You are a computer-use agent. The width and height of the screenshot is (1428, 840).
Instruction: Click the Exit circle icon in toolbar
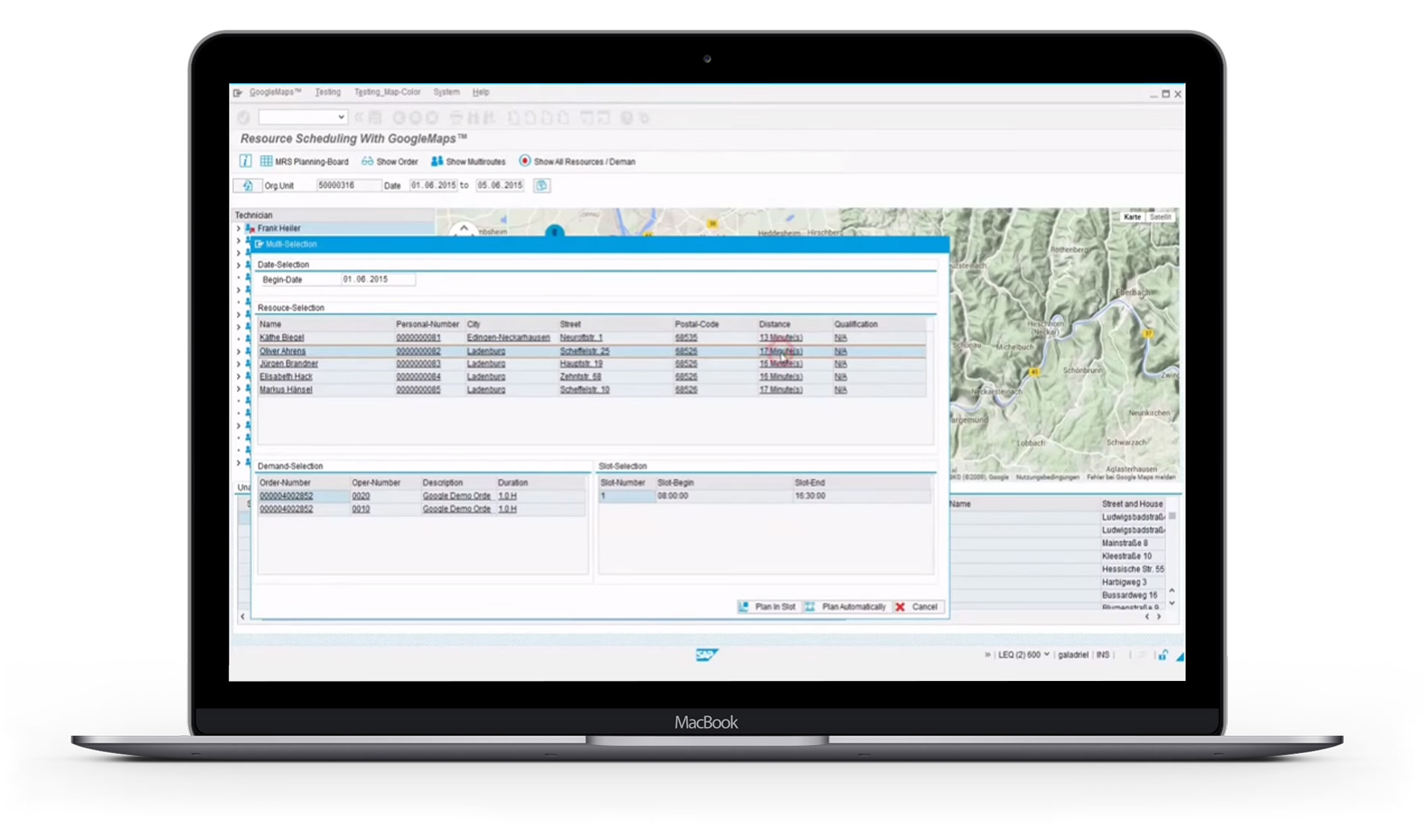[x=415, y=117]
